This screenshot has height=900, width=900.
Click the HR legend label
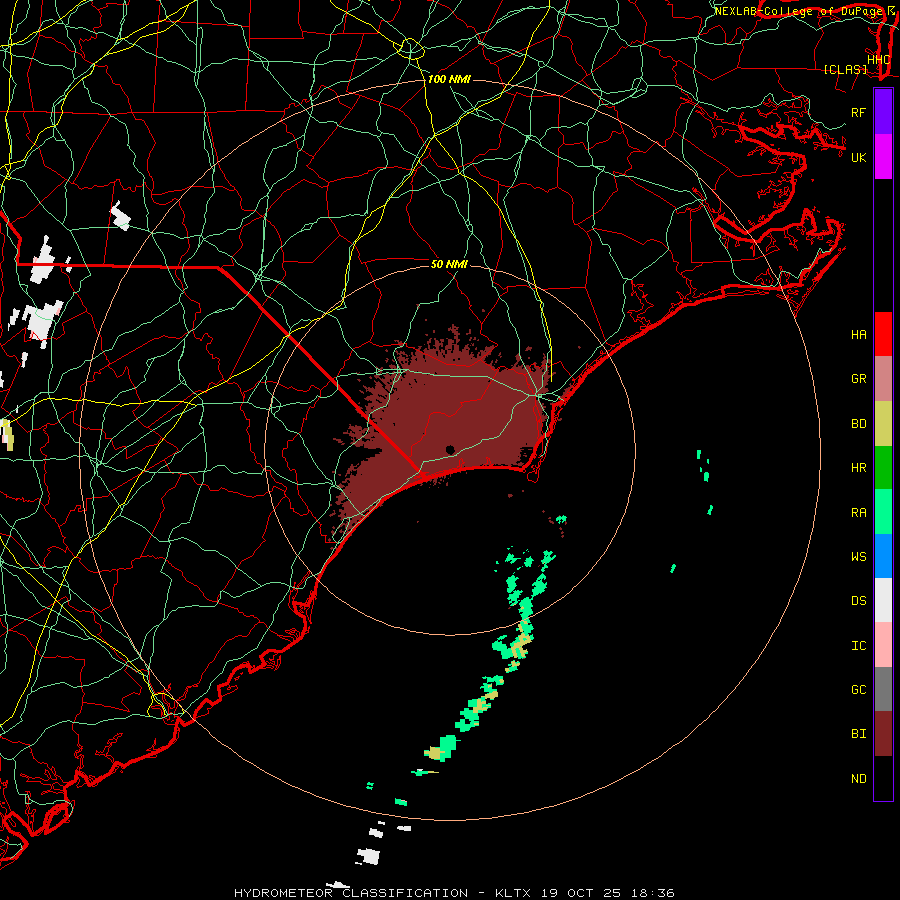point(858,468)
